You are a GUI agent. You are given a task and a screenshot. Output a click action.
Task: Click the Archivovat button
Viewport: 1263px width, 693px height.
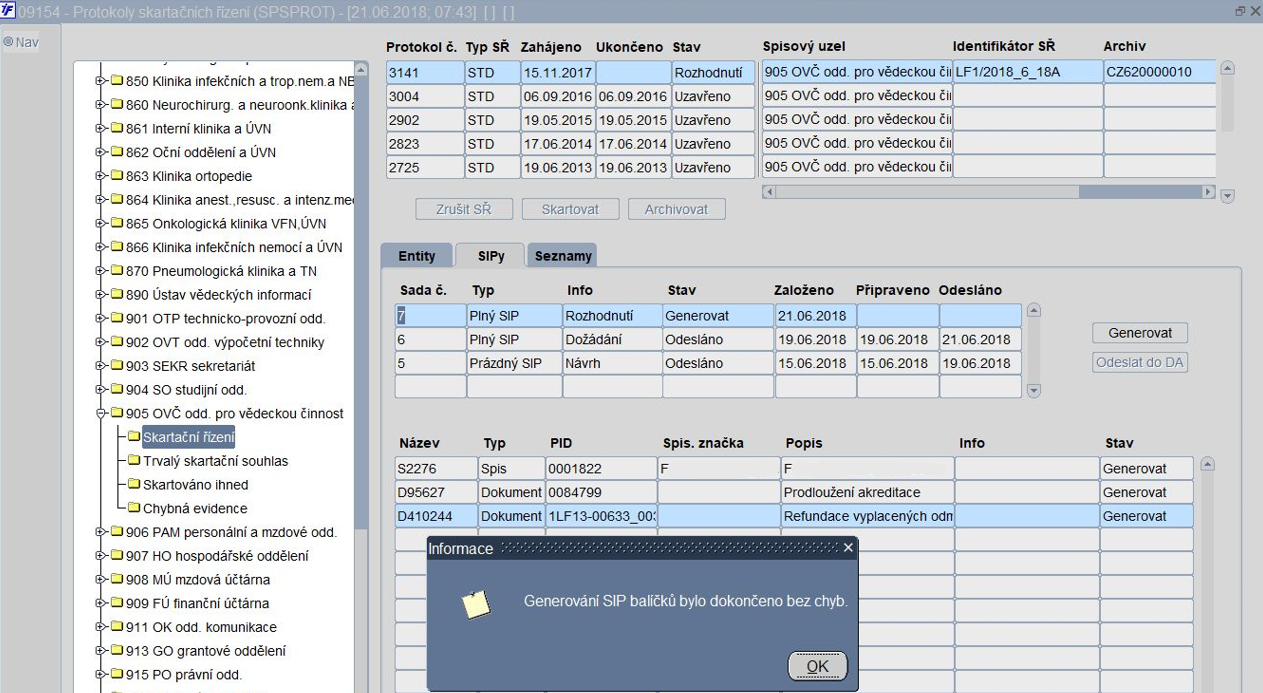(676, 209)
